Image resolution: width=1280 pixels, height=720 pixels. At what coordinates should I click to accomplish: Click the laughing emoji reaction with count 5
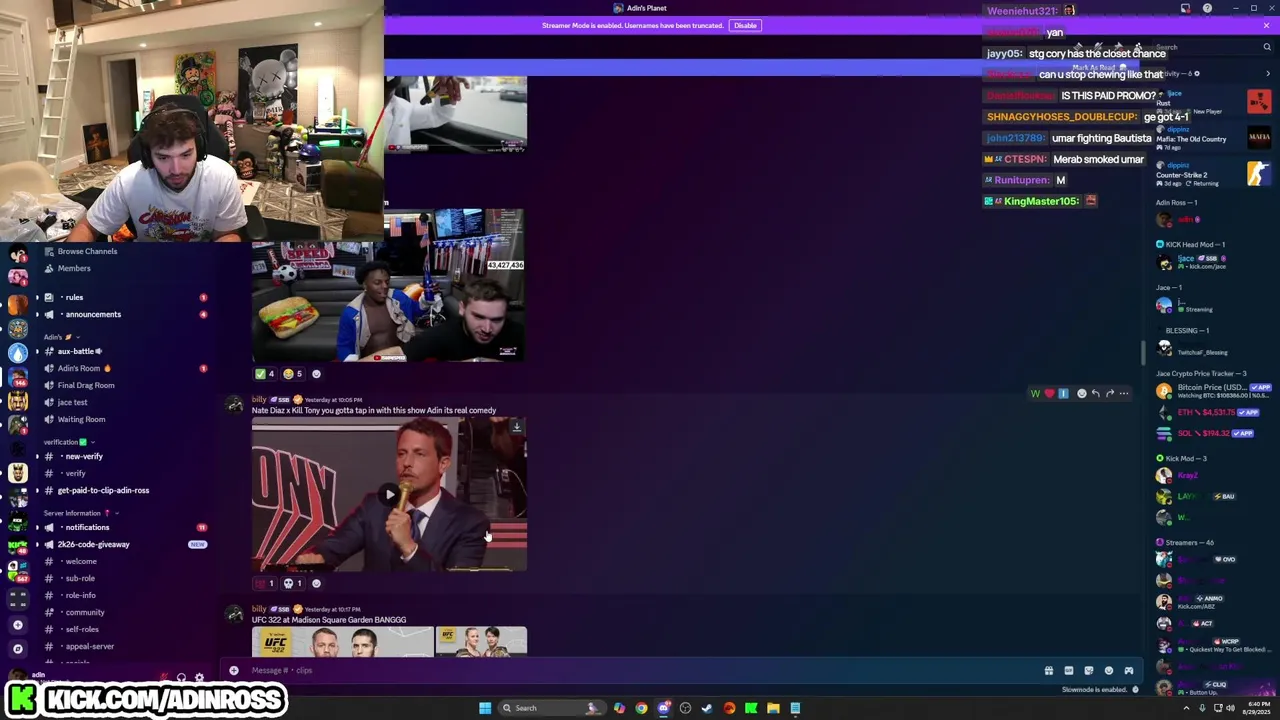293,374
